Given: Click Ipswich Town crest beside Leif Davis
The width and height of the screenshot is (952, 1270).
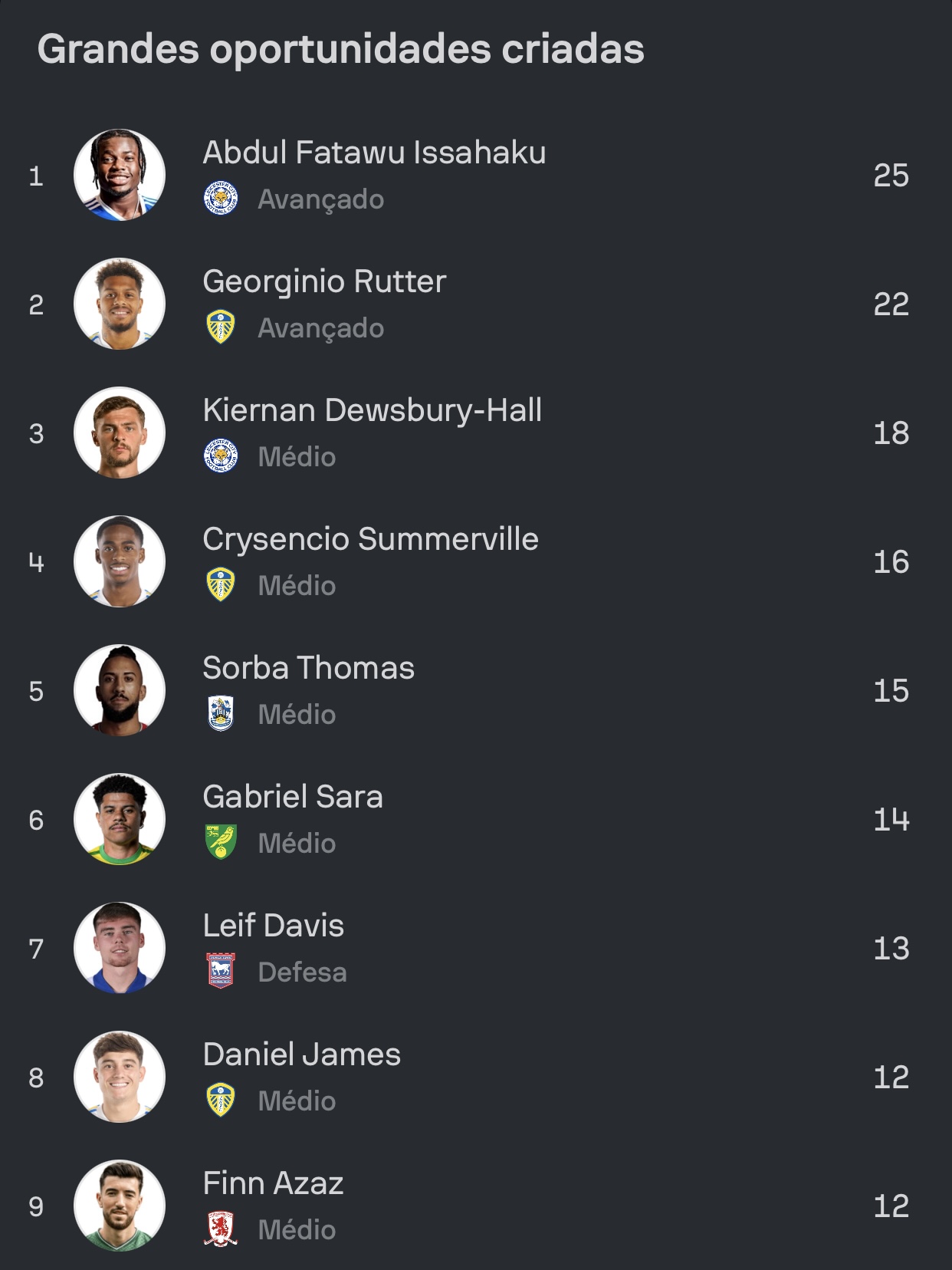Looking at the screenshot, I should tap(221, 972).
